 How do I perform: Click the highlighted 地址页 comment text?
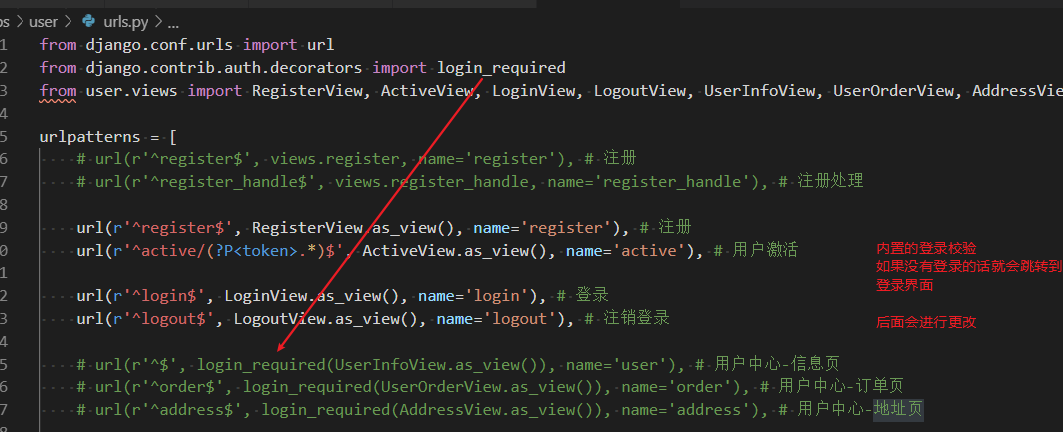897,409
